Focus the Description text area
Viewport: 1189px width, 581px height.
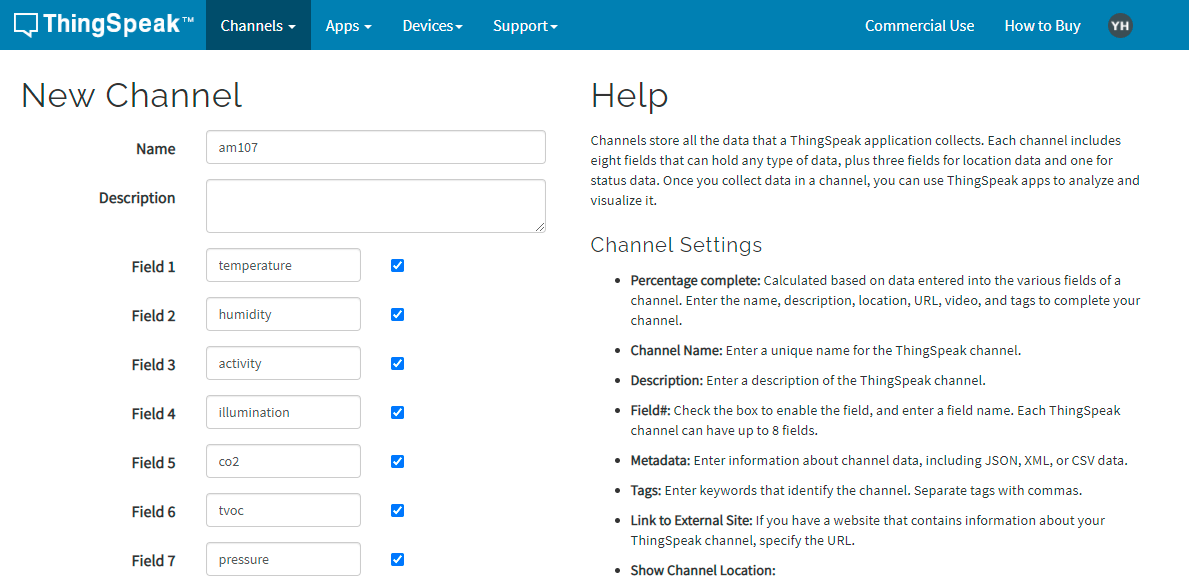(x=376, y=206)
